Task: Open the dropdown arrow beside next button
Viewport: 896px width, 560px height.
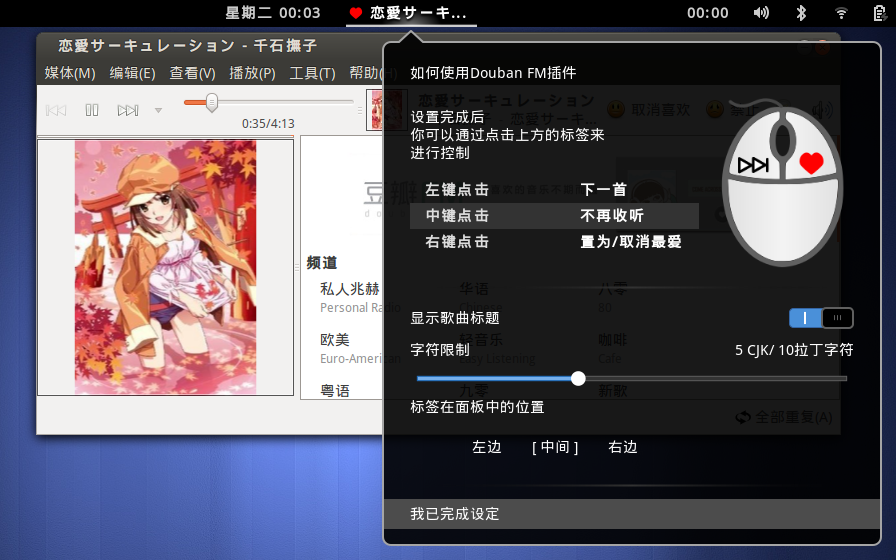Action: 158,110
